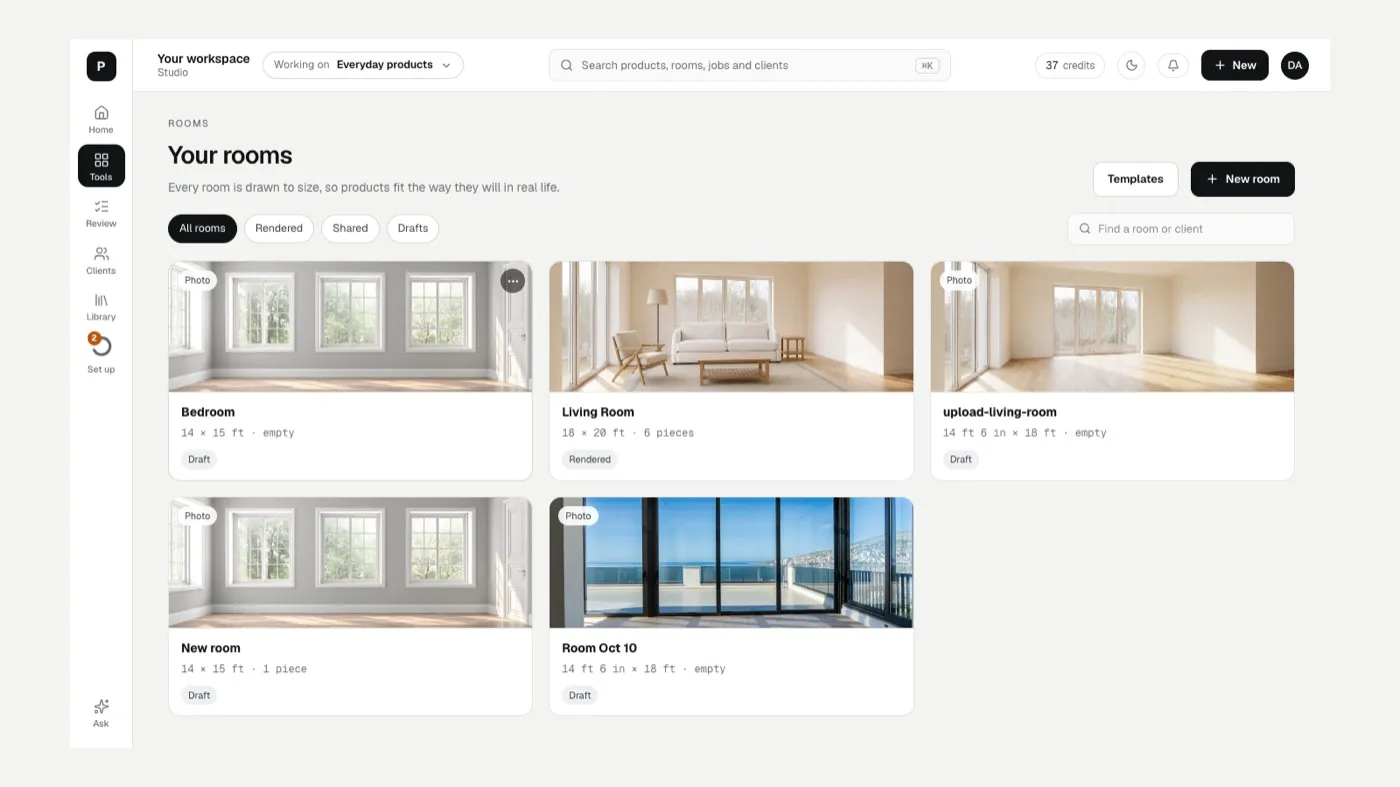The image size is (1400, 787).
Task: Focus the global search field
Action: (749, 65)
